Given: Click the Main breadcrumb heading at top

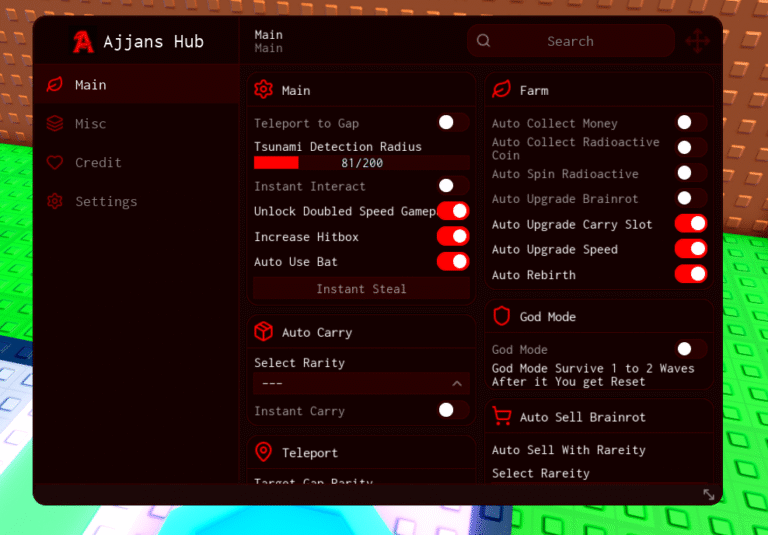Looking at the screenshot, I should tap(268, 35).
